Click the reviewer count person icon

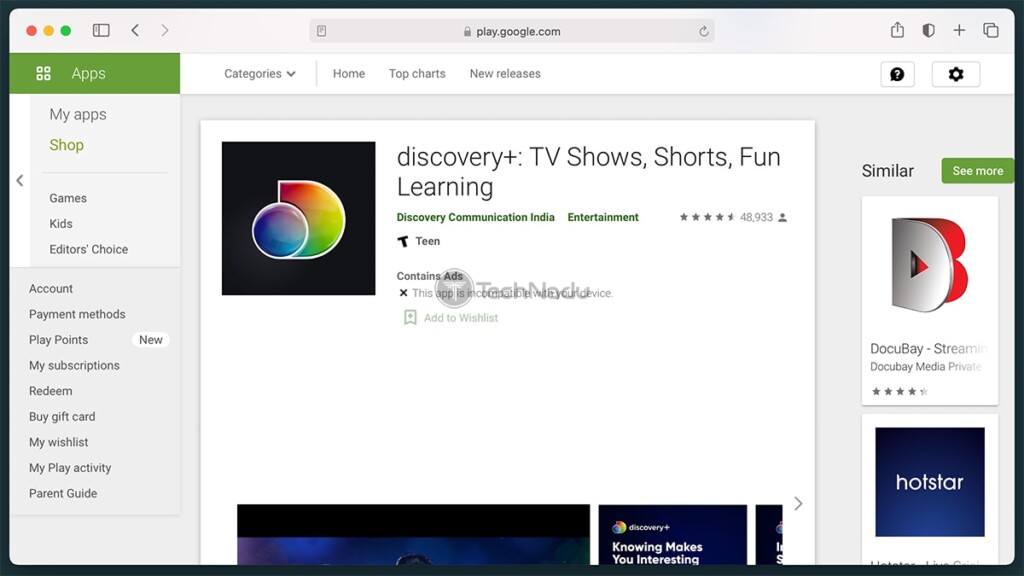782,217
